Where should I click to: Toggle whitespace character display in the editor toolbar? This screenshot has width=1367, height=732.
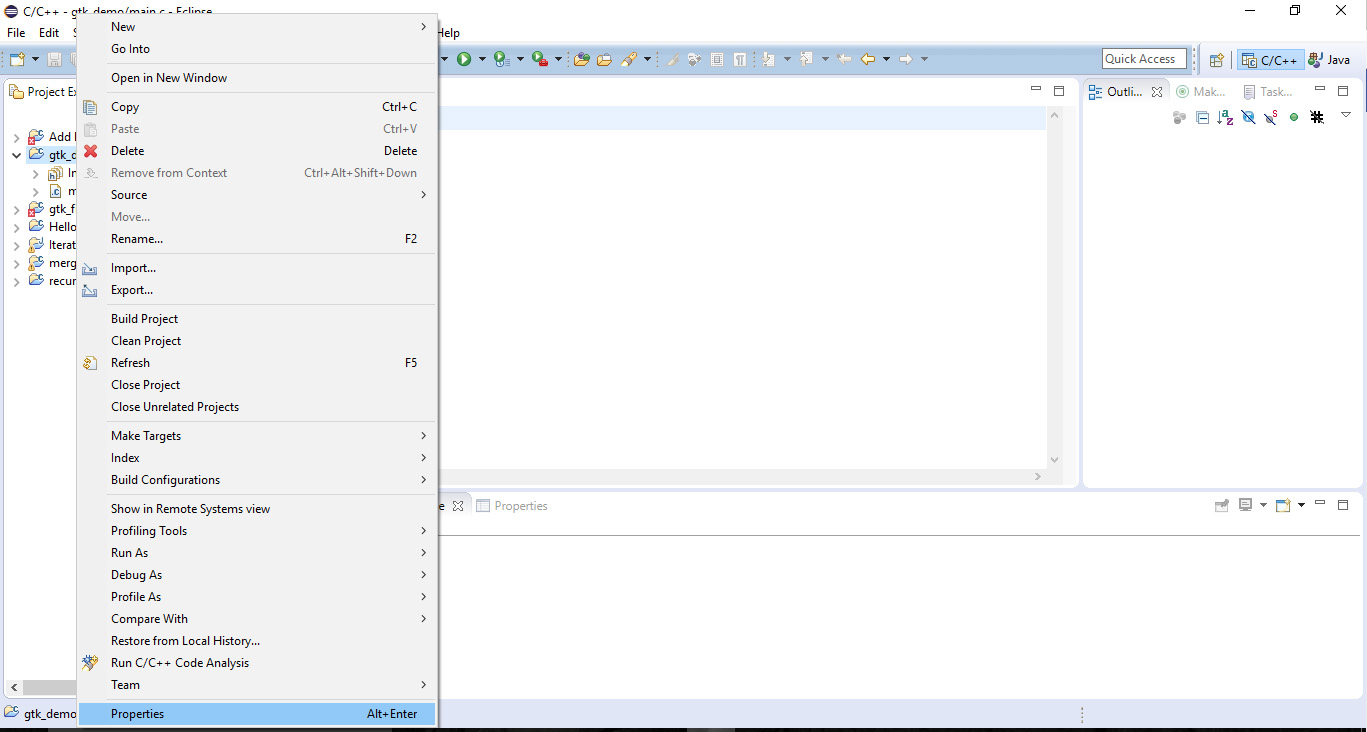(740, 58)
